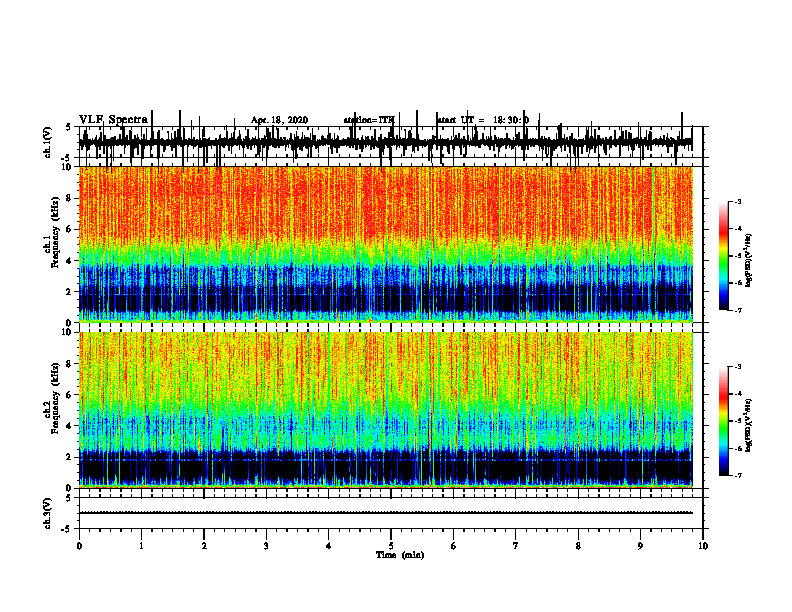
Task: Click the "5" tick of ch.1(V) axis
Action: coord(70,127)
